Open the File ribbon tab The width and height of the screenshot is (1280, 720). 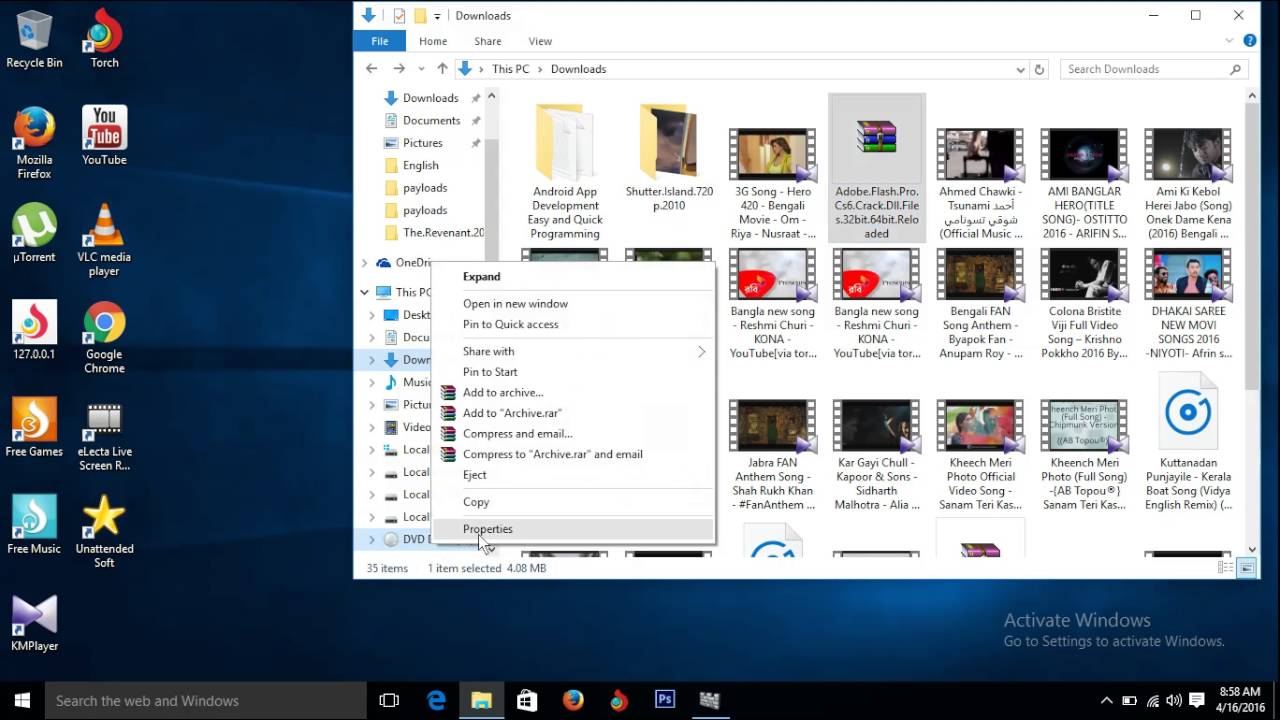pyautogui.click(x=380, y=41)
